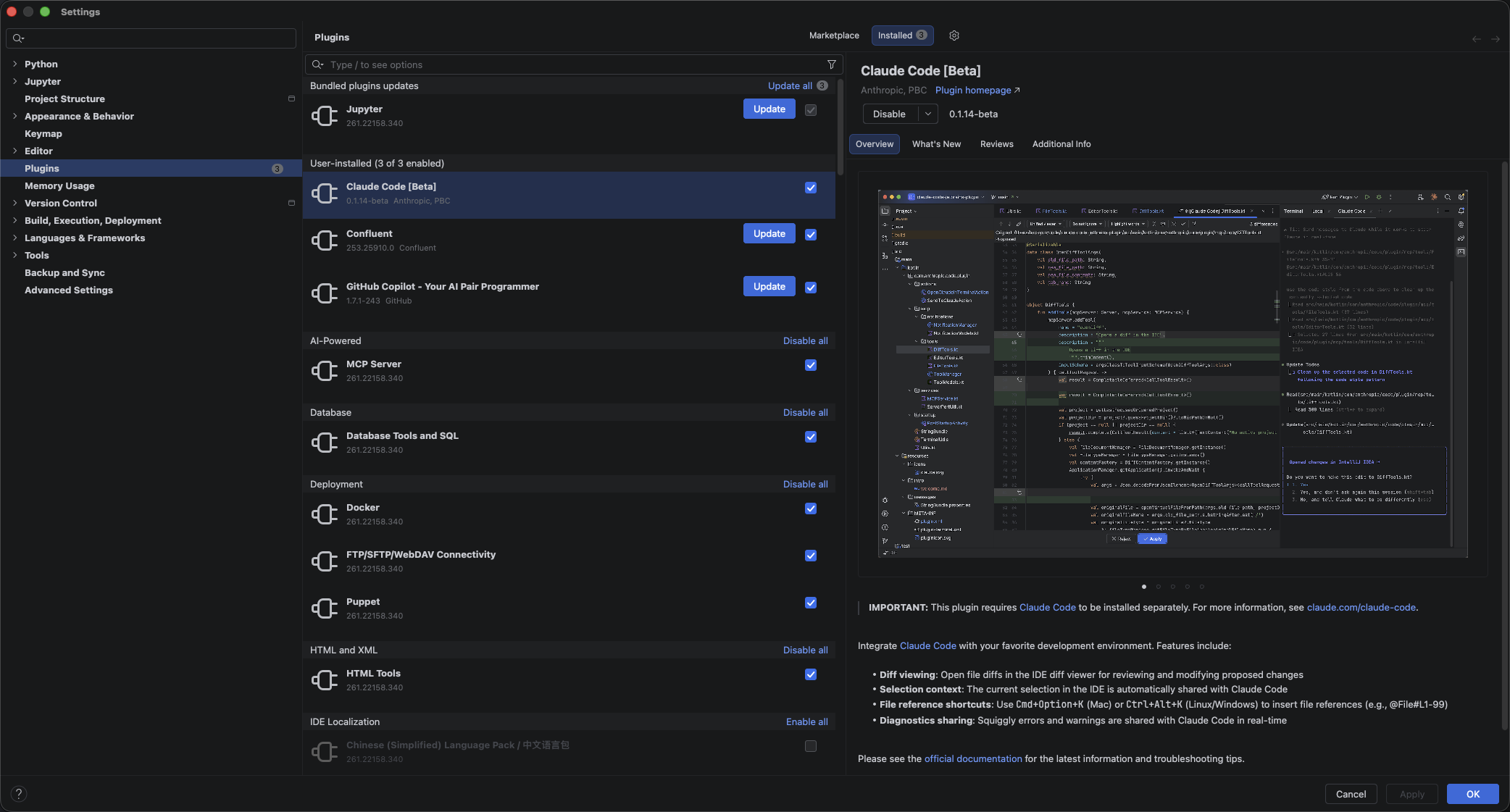
Task: Click the Plugins sidebar count badge
Action: click(x=277, y=168)
